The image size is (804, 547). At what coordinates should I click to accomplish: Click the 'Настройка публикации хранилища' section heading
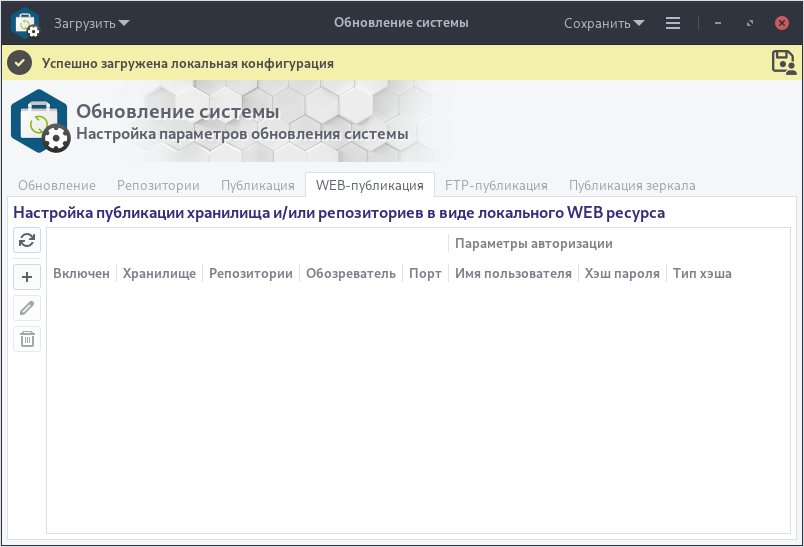click(x=339, y=212)
